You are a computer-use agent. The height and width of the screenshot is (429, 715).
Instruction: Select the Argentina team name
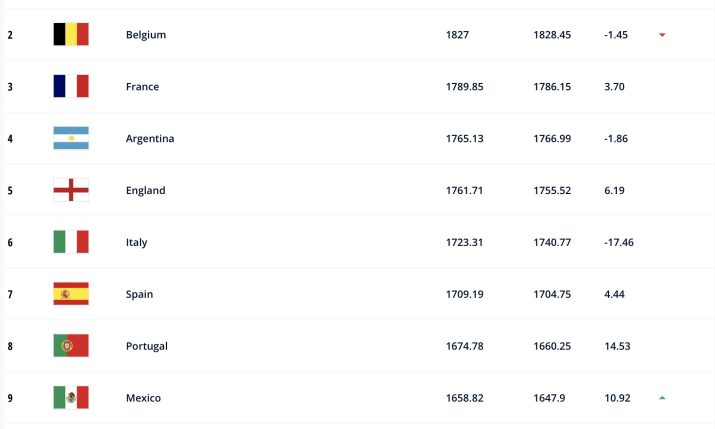tap(150, 139)
